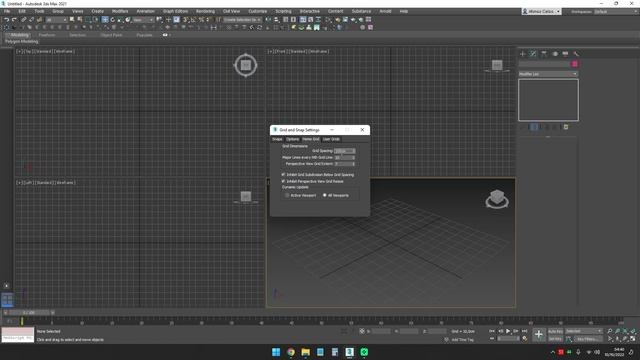The image size is (640, 360).
Task: Activate the Select and Rotate tool
Action: coord(113,20)
